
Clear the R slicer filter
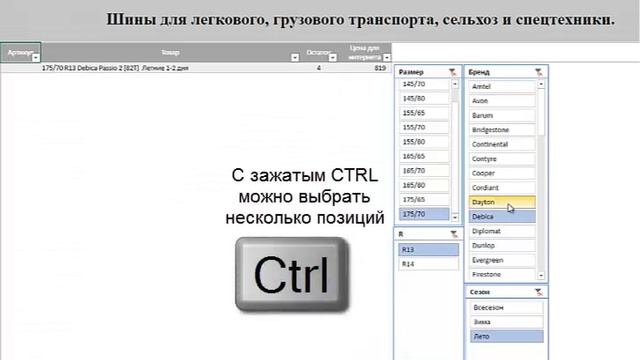454,234
